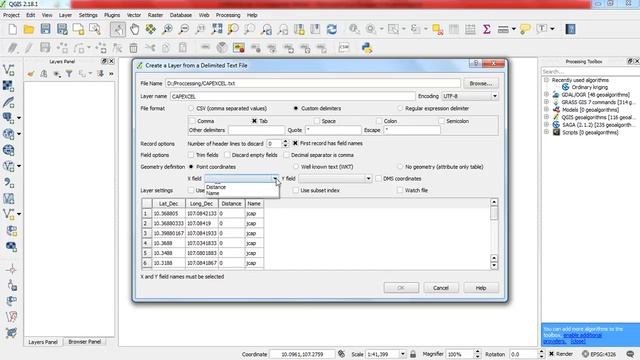Select the Ordinary kriging algorithm
The width and height of the screenshot is (640, 360).
pyautogui.click(x=589, y=87)
